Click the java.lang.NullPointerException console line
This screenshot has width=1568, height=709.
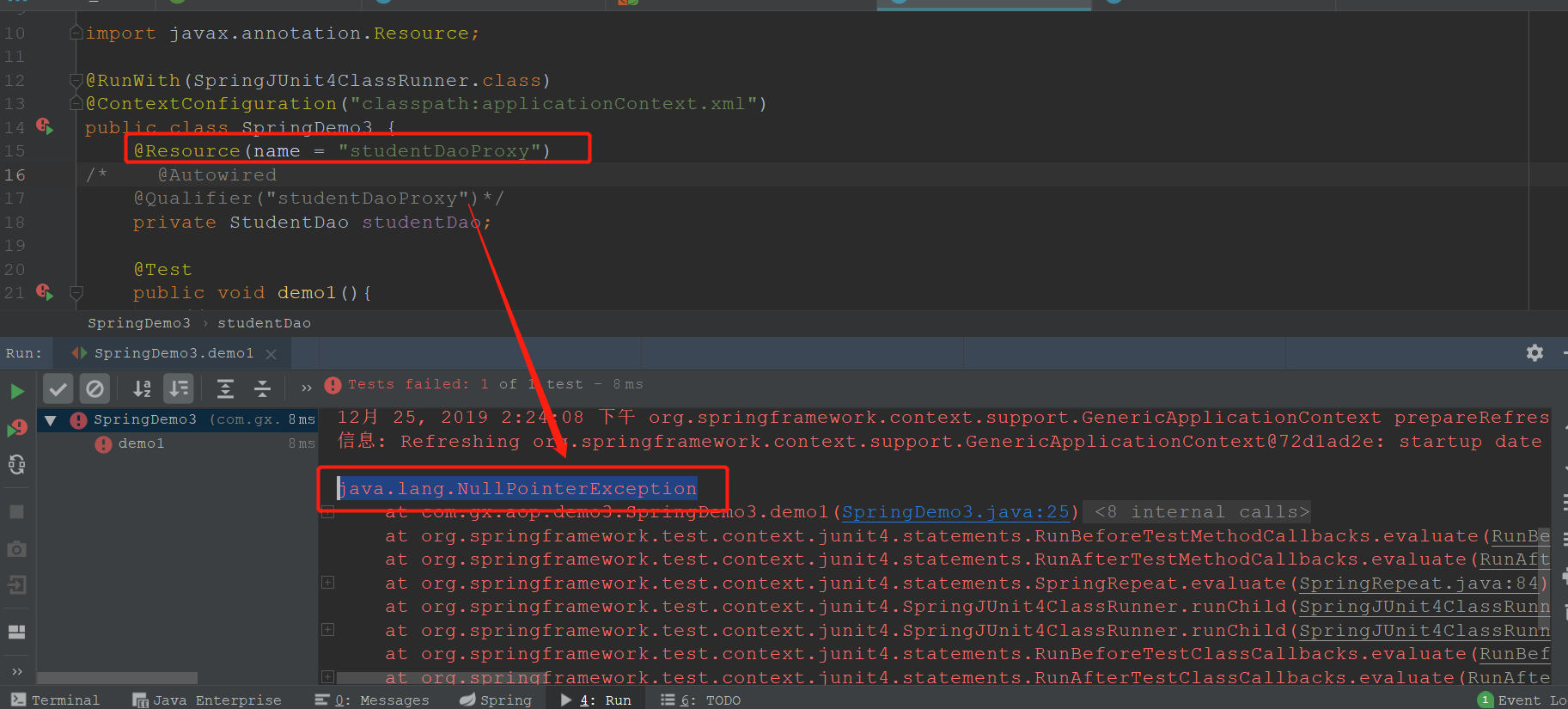517,489
